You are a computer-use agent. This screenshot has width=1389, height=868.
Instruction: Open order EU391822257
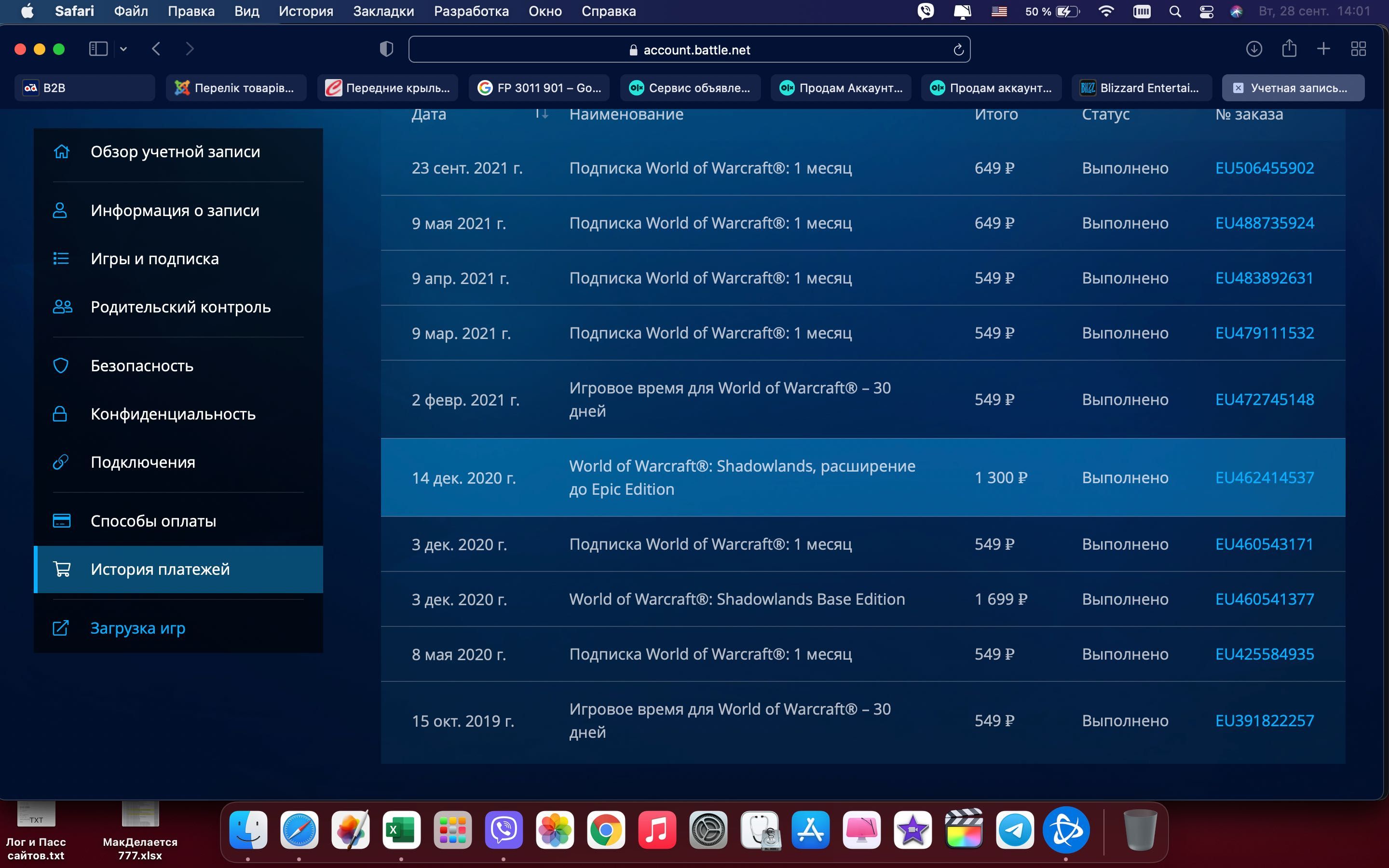[1265, 721]
